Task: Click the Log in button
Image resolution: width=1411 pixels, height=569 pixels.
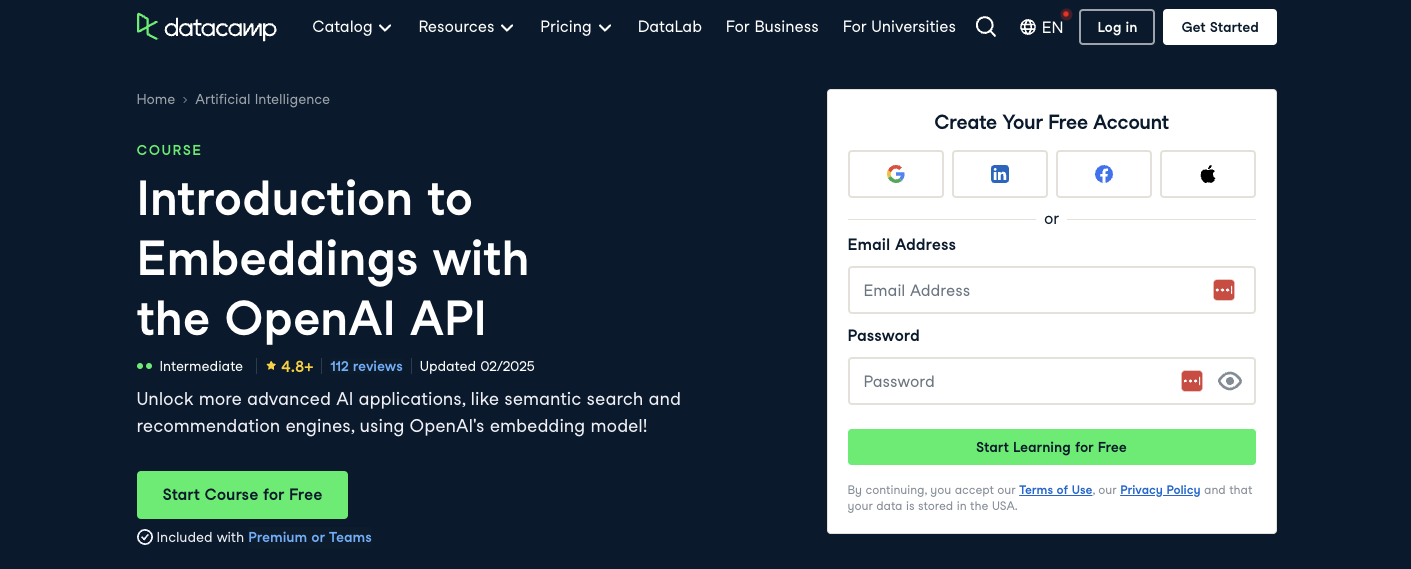Action: click(x=1117, y=27)
